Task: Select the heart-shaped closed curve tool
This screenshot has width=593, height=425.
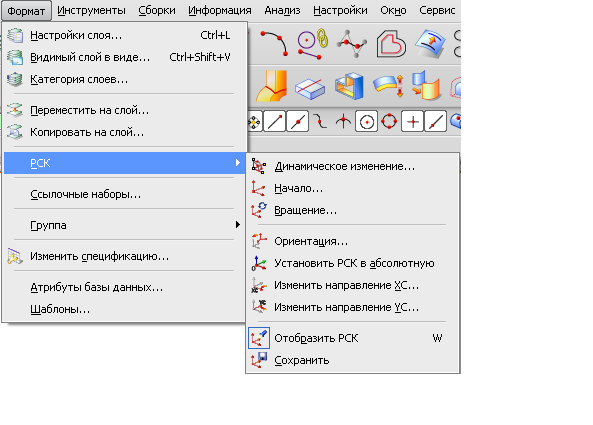Action: 391,45
